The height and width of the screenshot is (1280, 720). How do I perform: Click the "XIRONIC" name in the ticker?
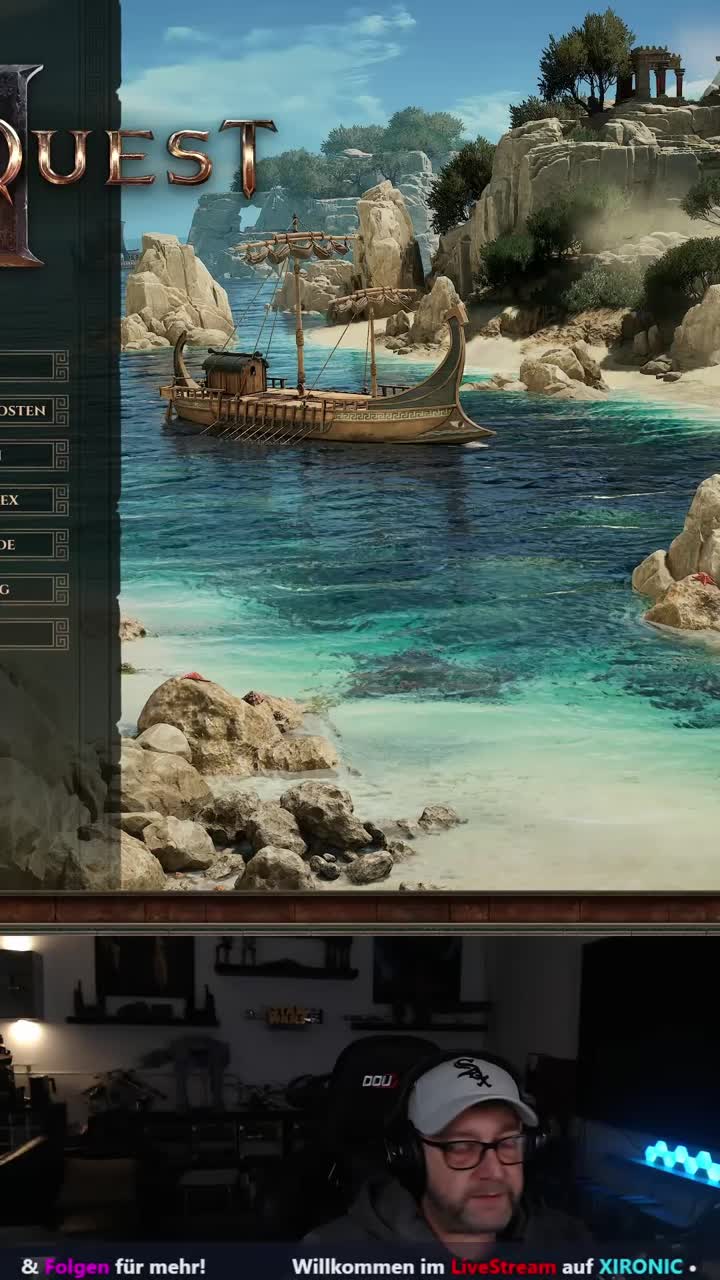(641, 1266)
